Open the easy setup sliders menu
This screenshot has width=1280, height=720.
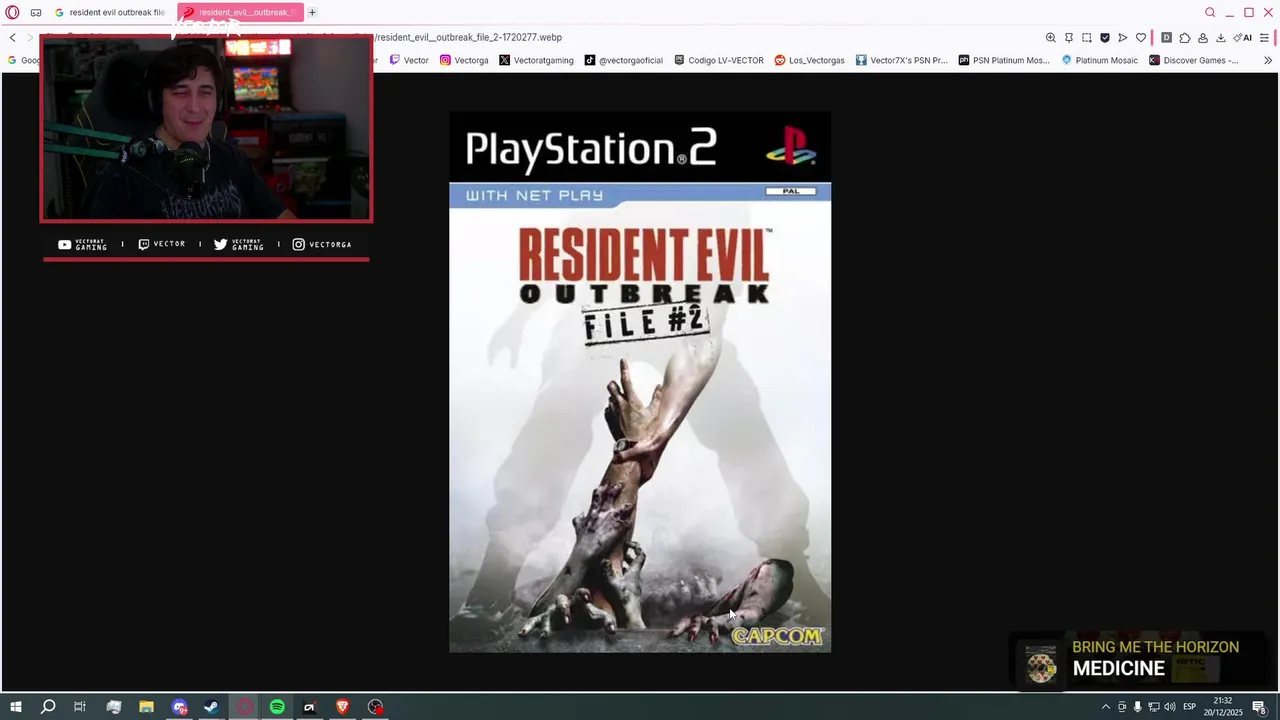1265,37
